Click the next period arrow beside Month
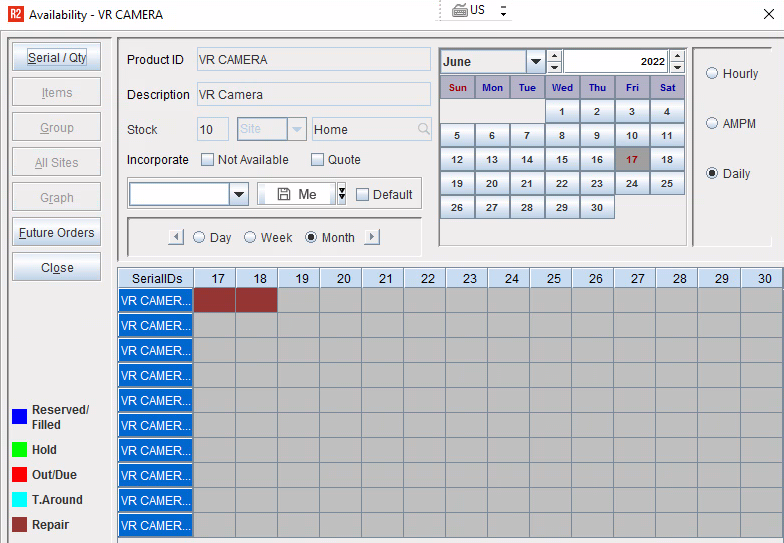 (372, 237)
